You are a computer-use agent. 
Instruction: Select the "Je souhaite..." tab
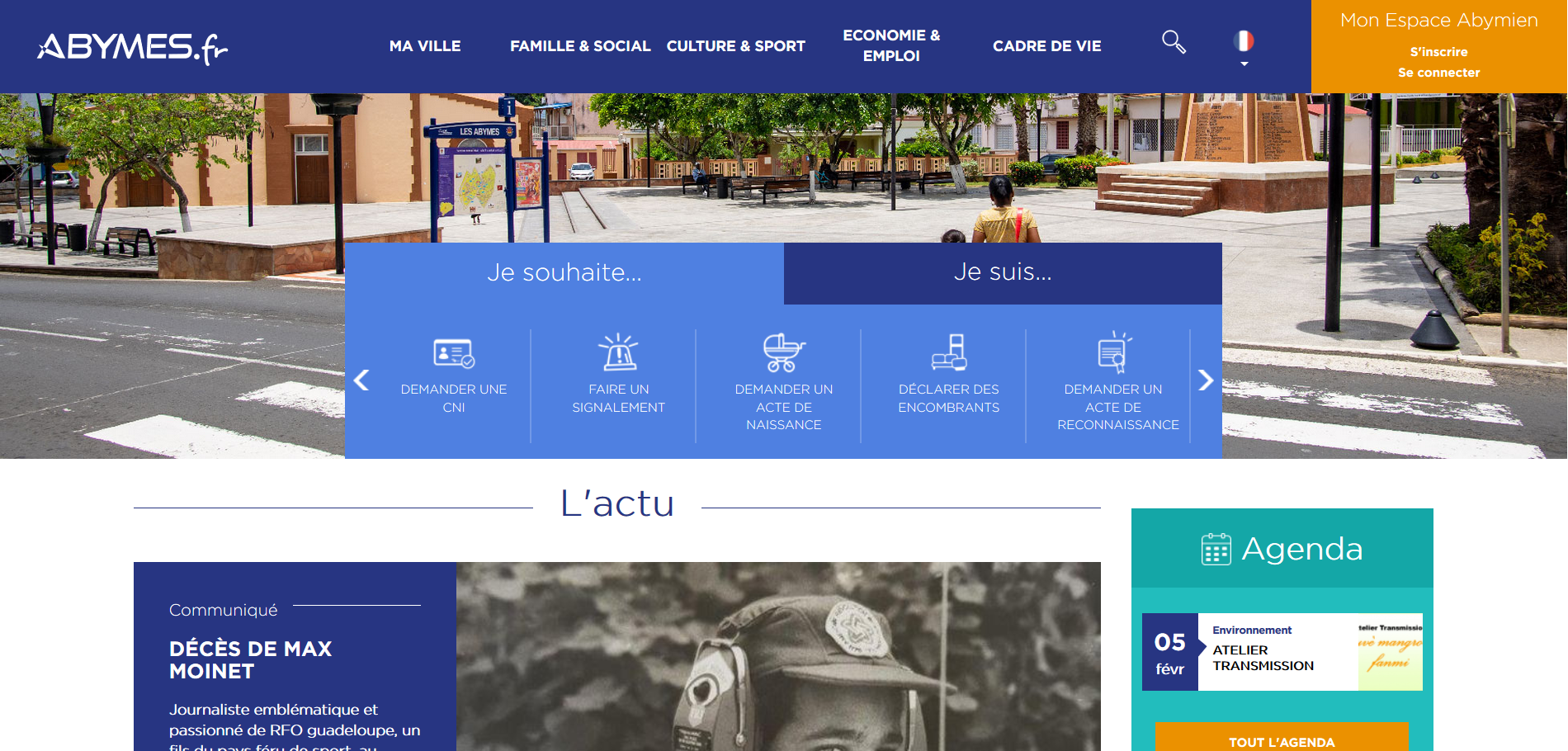pos(564,272)
